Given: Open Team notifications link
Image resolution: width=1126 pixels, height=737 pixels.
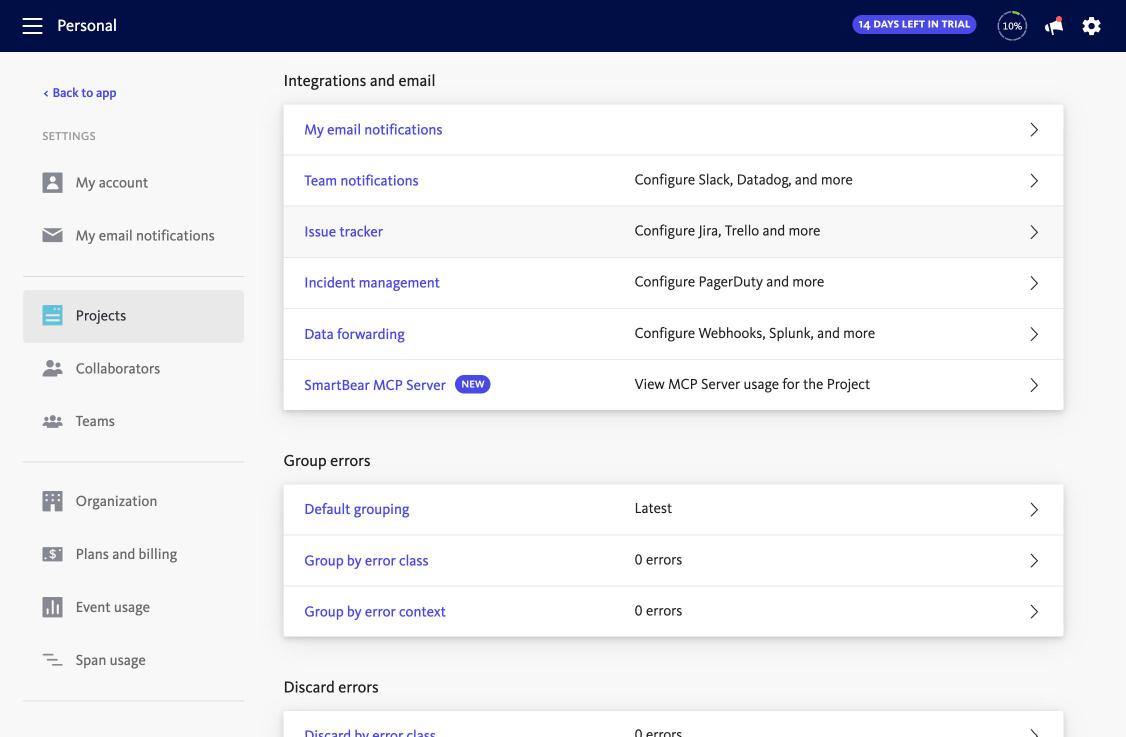Looking at the screenshot, I should click(x=361, y=181).
